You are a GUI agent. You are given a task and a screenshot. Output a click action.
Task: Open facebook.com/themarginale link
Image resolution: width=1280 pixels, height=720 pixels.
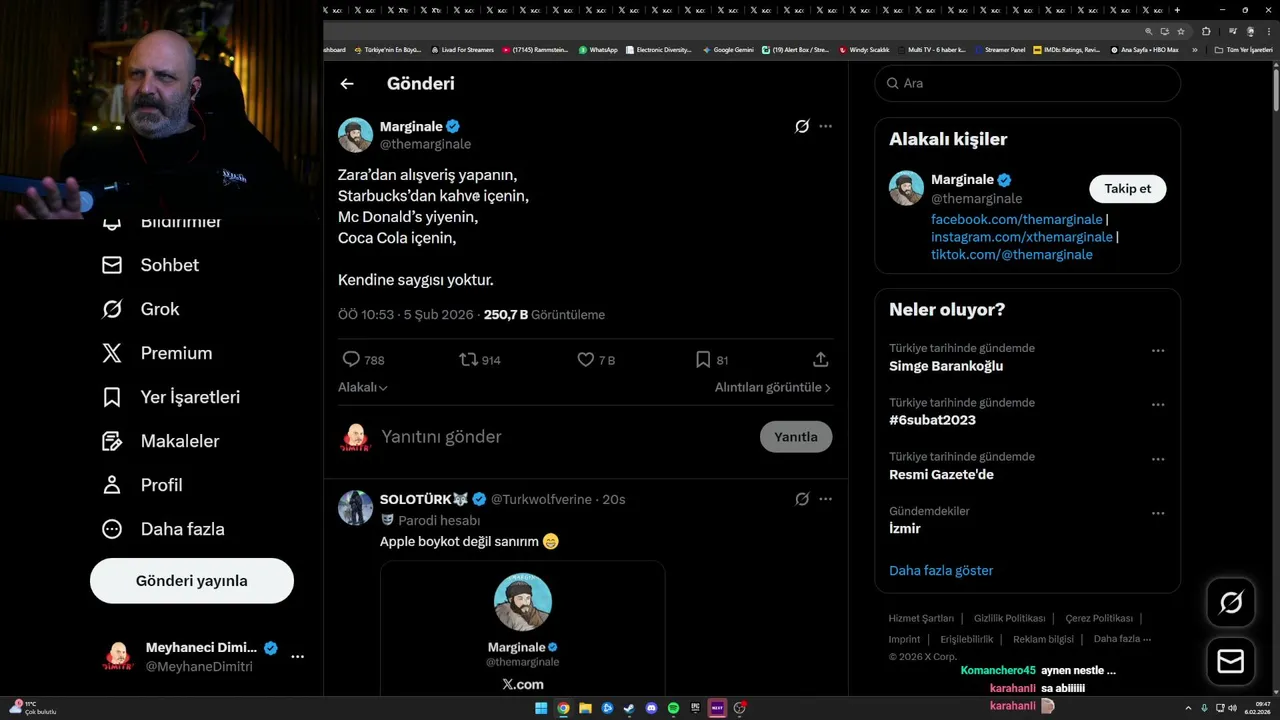pos(1017,219)
